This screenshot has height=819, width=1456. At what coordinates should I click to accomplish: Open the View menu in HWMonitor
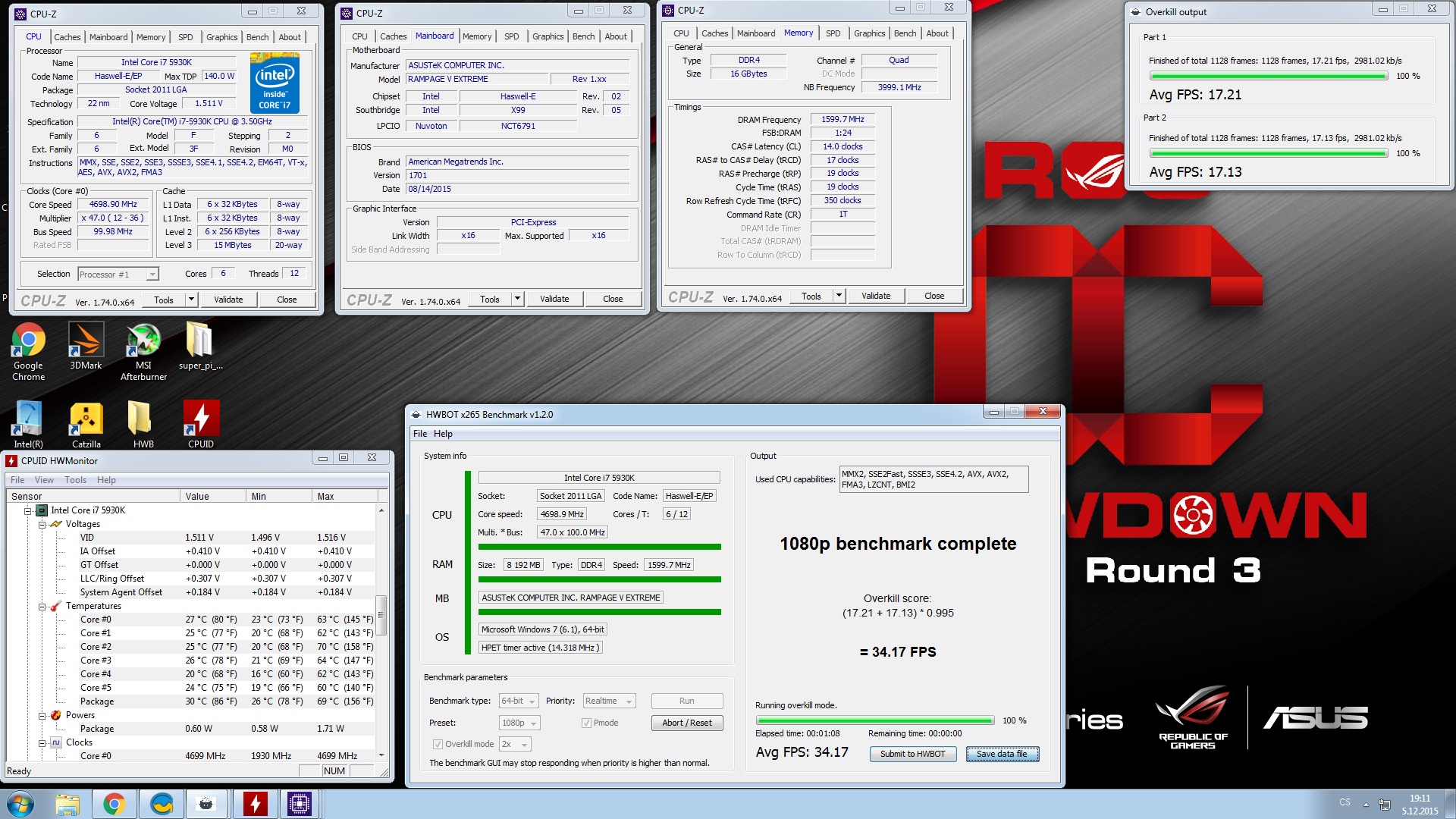(45, 480)
